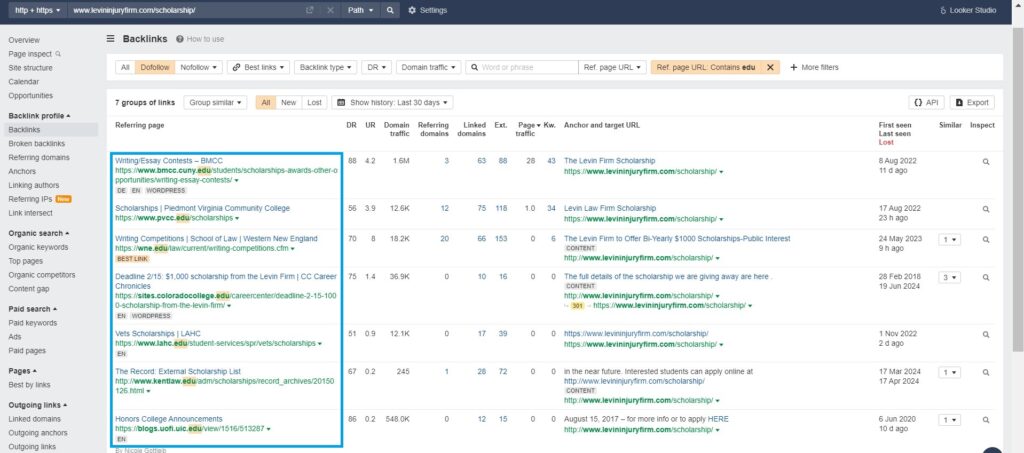Open How to use help
The height and width of the screenshot is (453, 1024).
pos(200,39)
